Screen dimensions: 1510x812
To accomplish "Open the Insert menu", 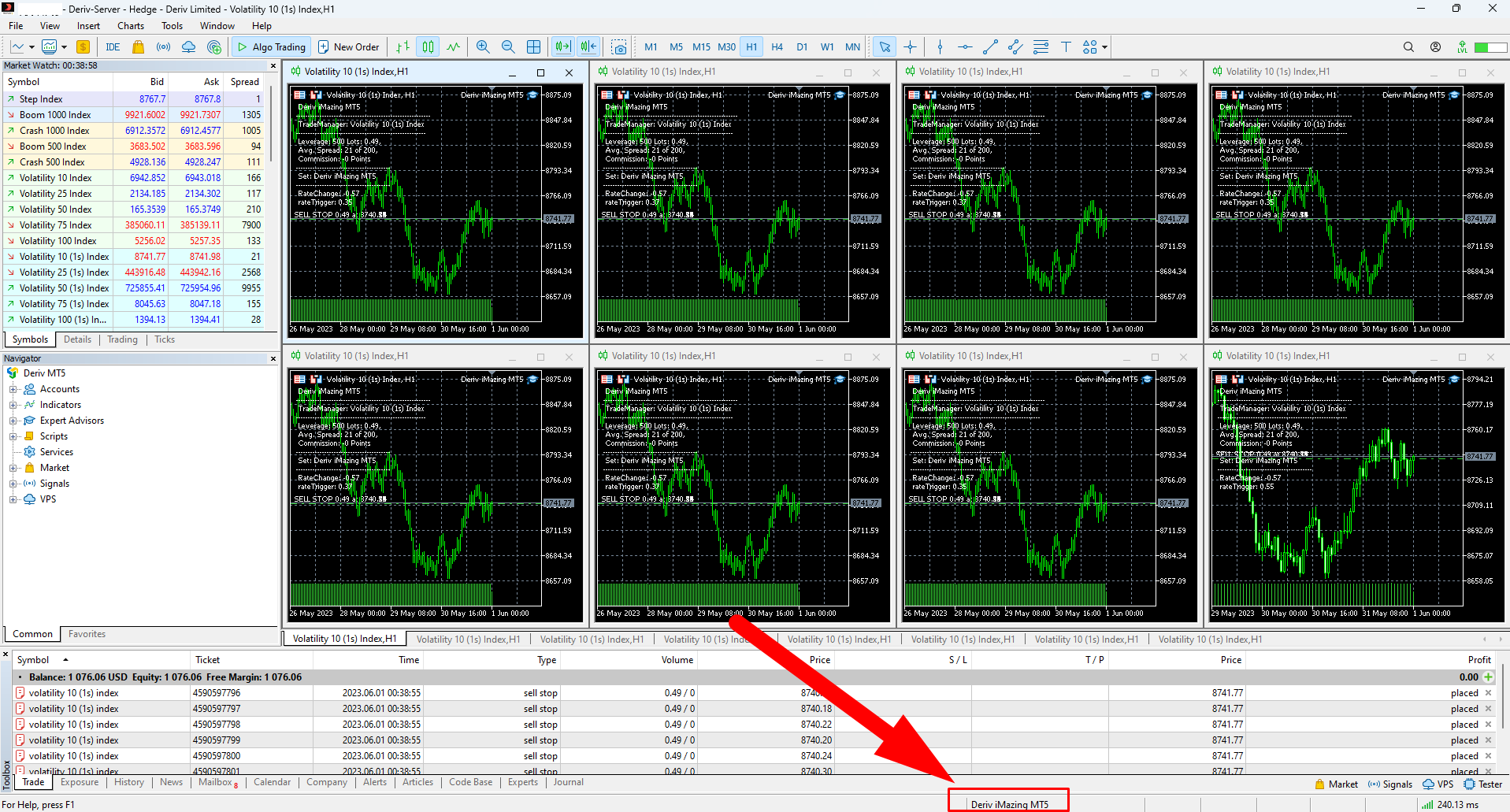I will 88,26.
